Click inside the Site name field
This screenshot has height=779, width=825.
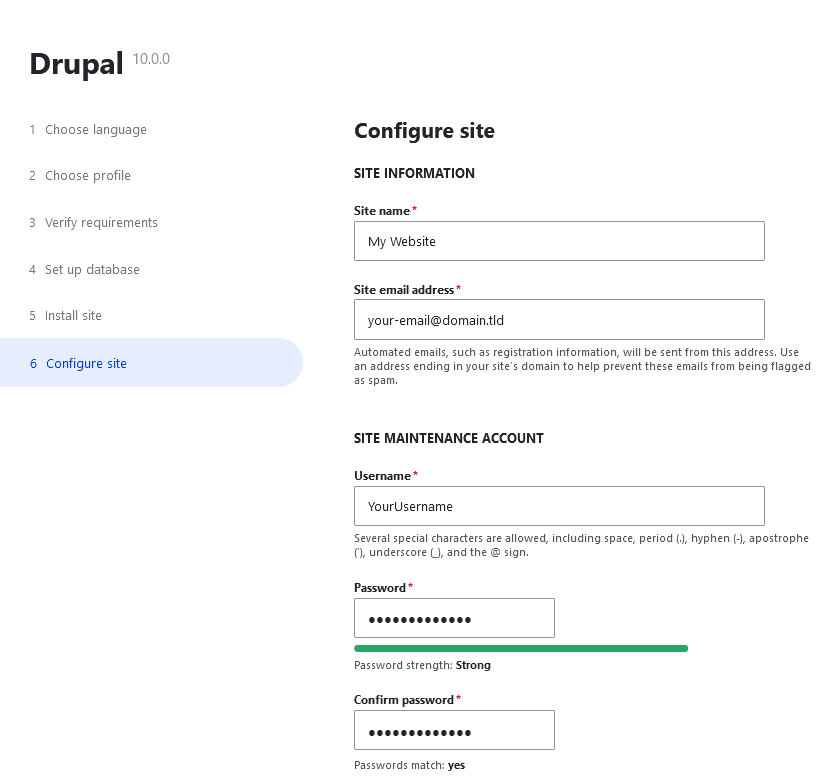point(558,241)
